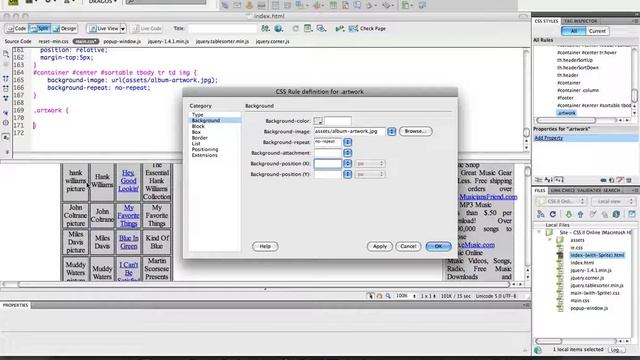
Task: Select the Positioning category in the dialog
Action: coord(205,149)
